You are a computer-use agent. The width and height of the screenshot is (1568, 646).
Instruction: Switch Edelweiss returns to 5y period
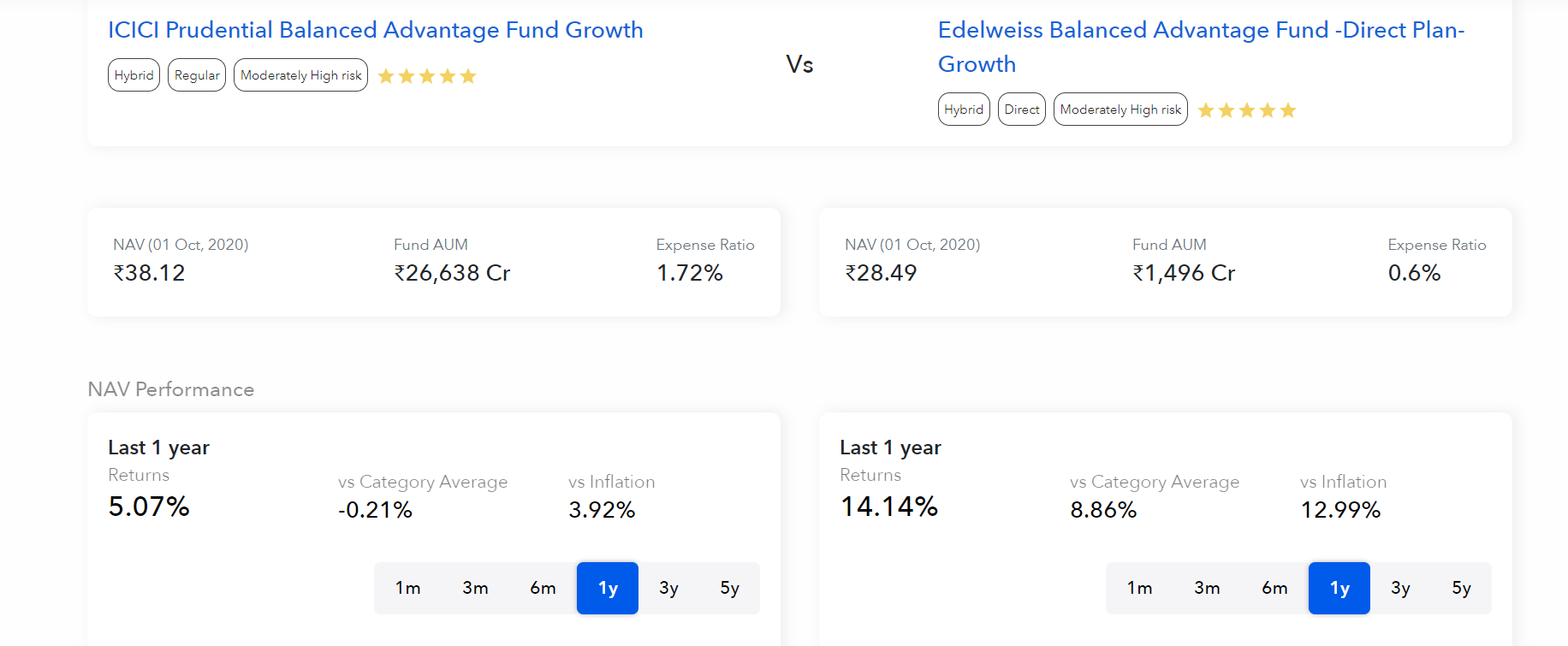1461,588
